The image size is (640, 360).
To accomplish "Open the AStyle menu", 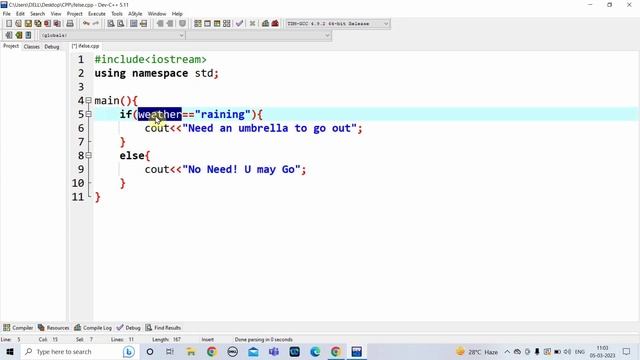I will [x=135, y=14].
